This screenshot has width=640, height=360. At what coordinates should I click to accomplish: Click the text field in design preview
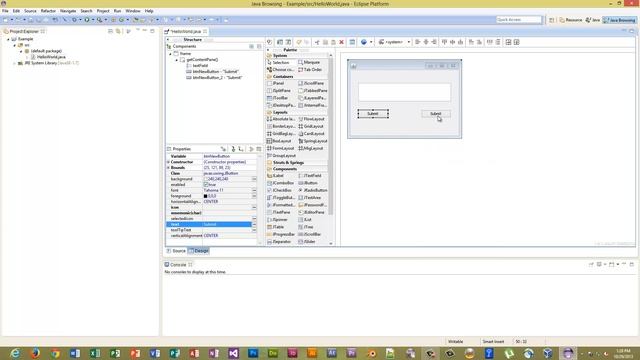coord(404,92)
